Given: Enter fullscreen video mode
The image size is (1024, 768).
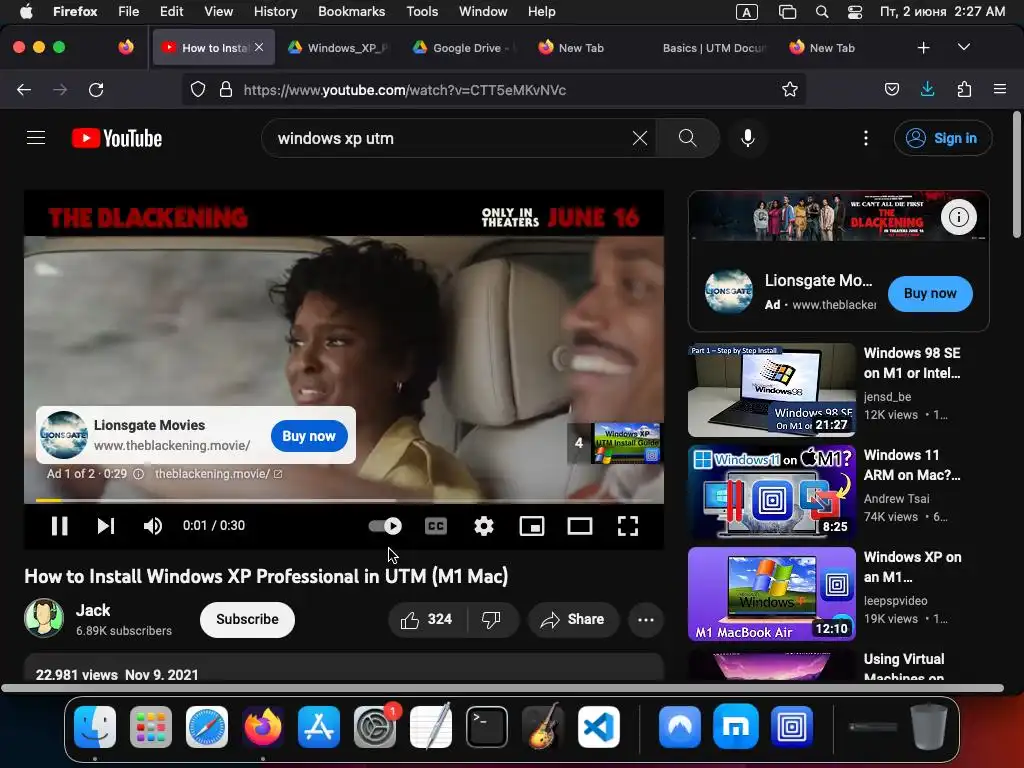Looking at the screenshot, I should (628, 526).
